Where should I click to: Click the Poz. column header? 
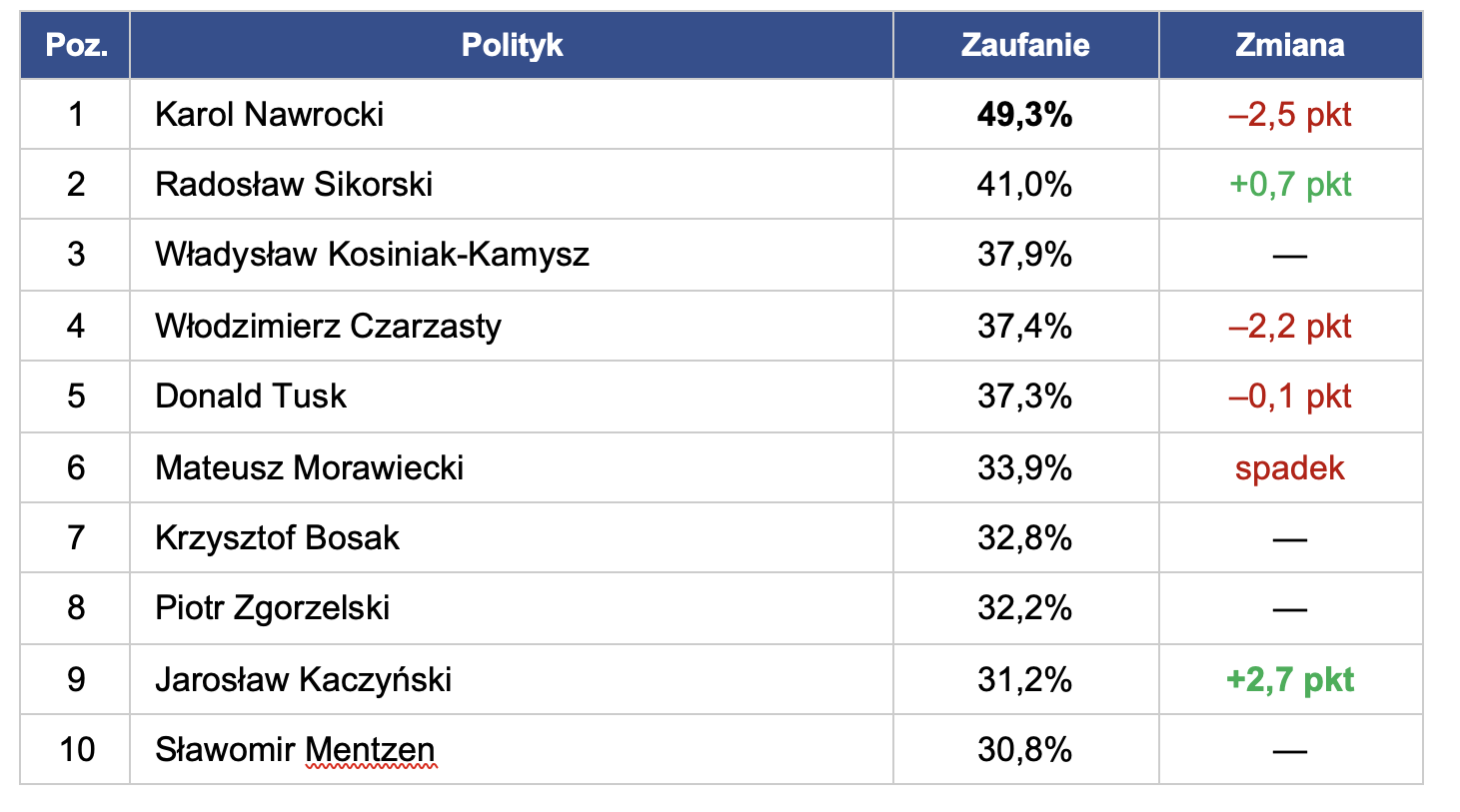pos(76,45)
